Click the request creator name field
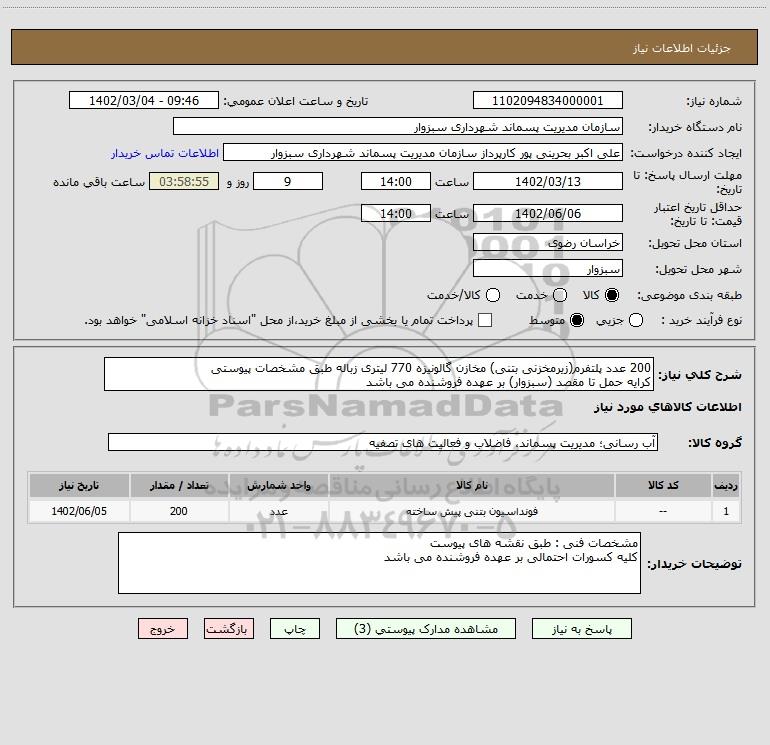Viewport: 770px width, 745px height. tap(423, 153)
